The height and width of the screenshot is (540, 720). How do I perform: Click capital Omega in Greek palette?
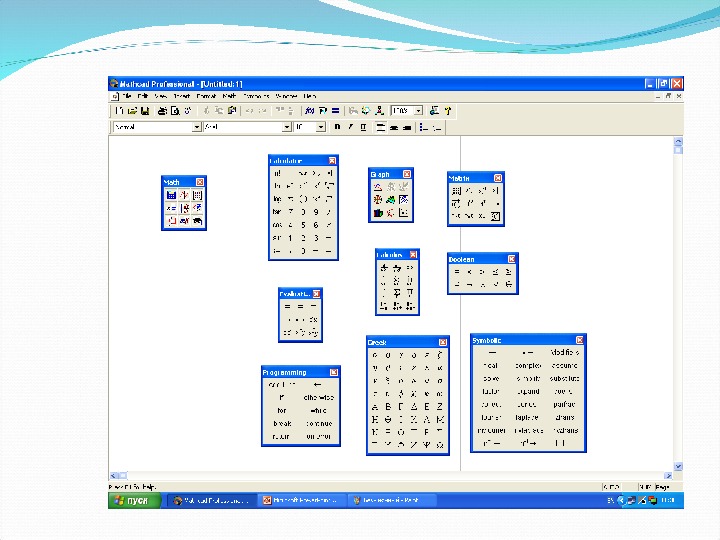click(x=440, y=444)
